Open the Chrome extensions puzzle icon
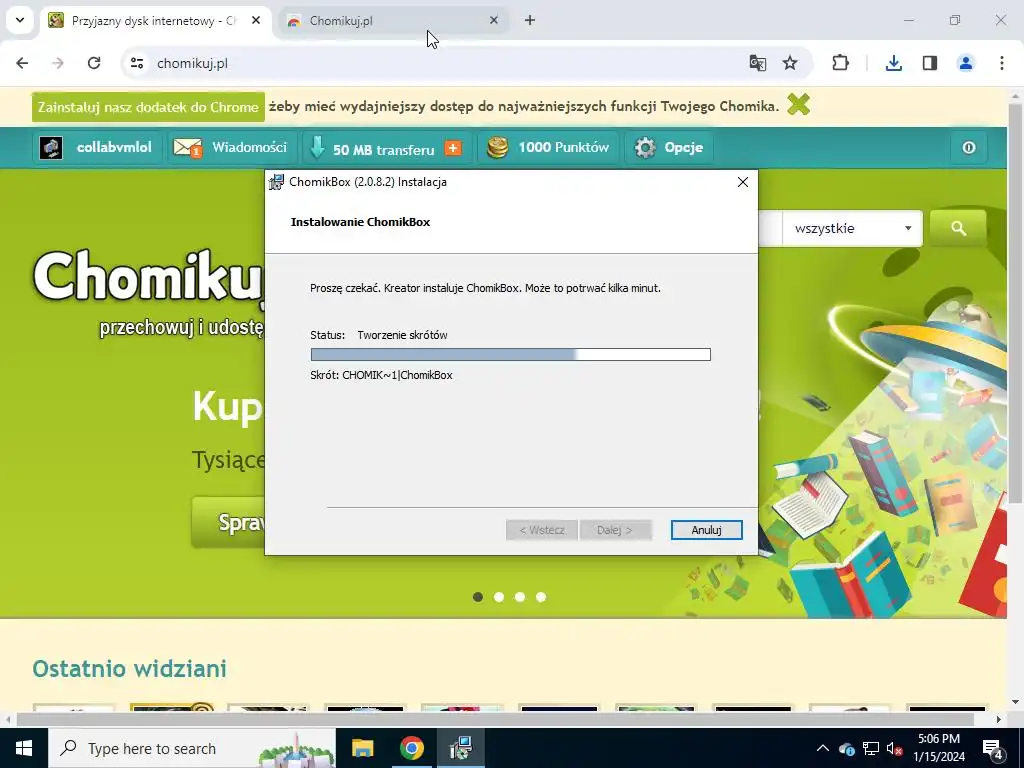This screenshot has height=768, width=1024. coord(840,63)
